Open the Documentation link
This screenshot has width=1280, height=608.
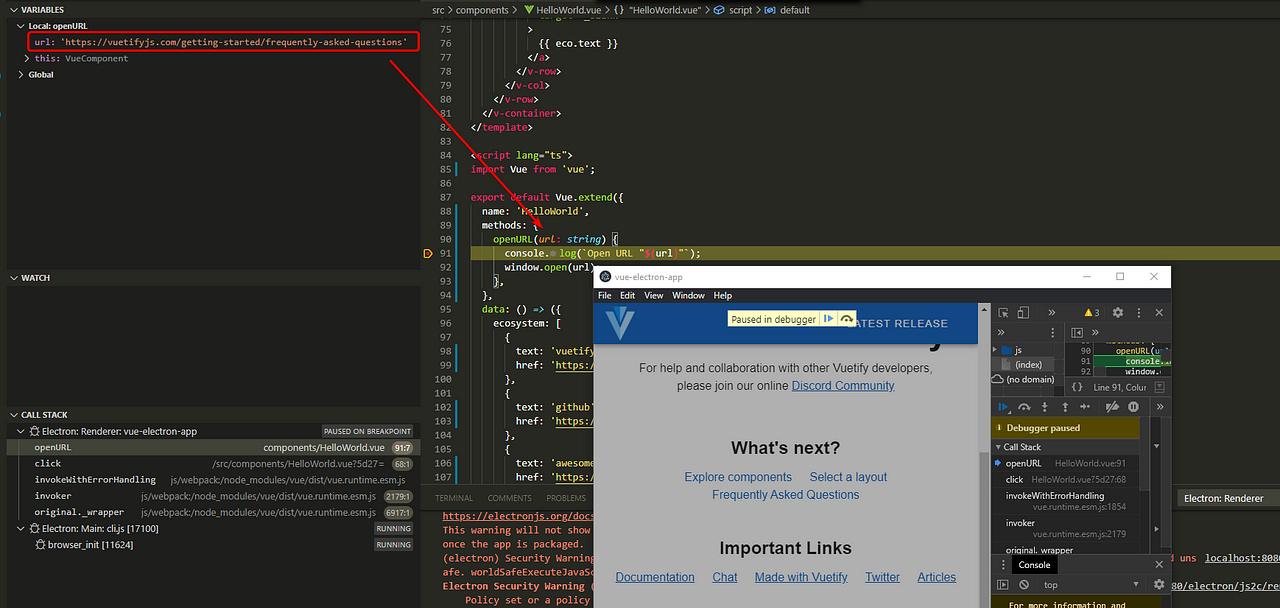coord(655,577)
